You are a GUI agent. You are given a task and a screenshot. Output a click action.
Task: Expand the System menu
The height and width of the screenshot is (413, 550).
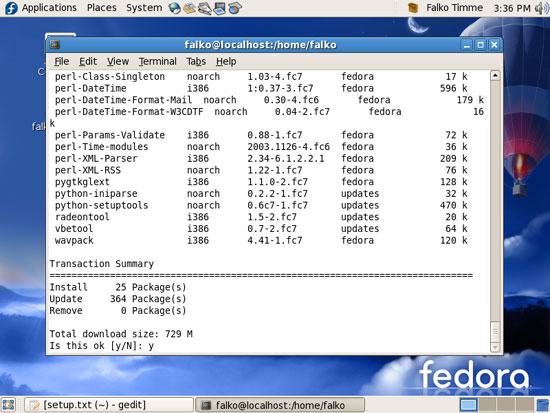(x=144, y=8)
